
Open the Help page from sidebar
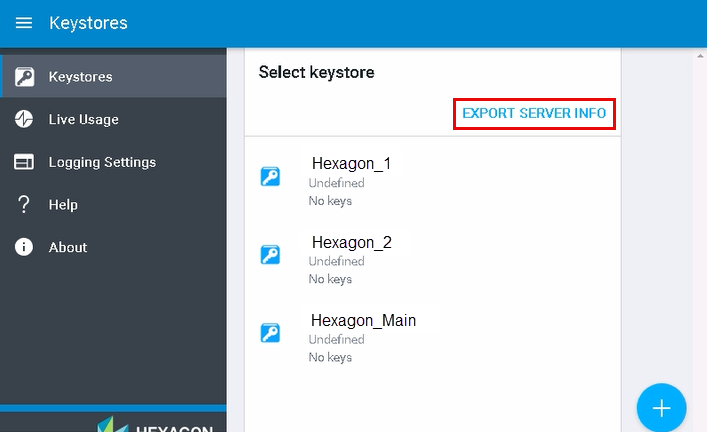63,205
